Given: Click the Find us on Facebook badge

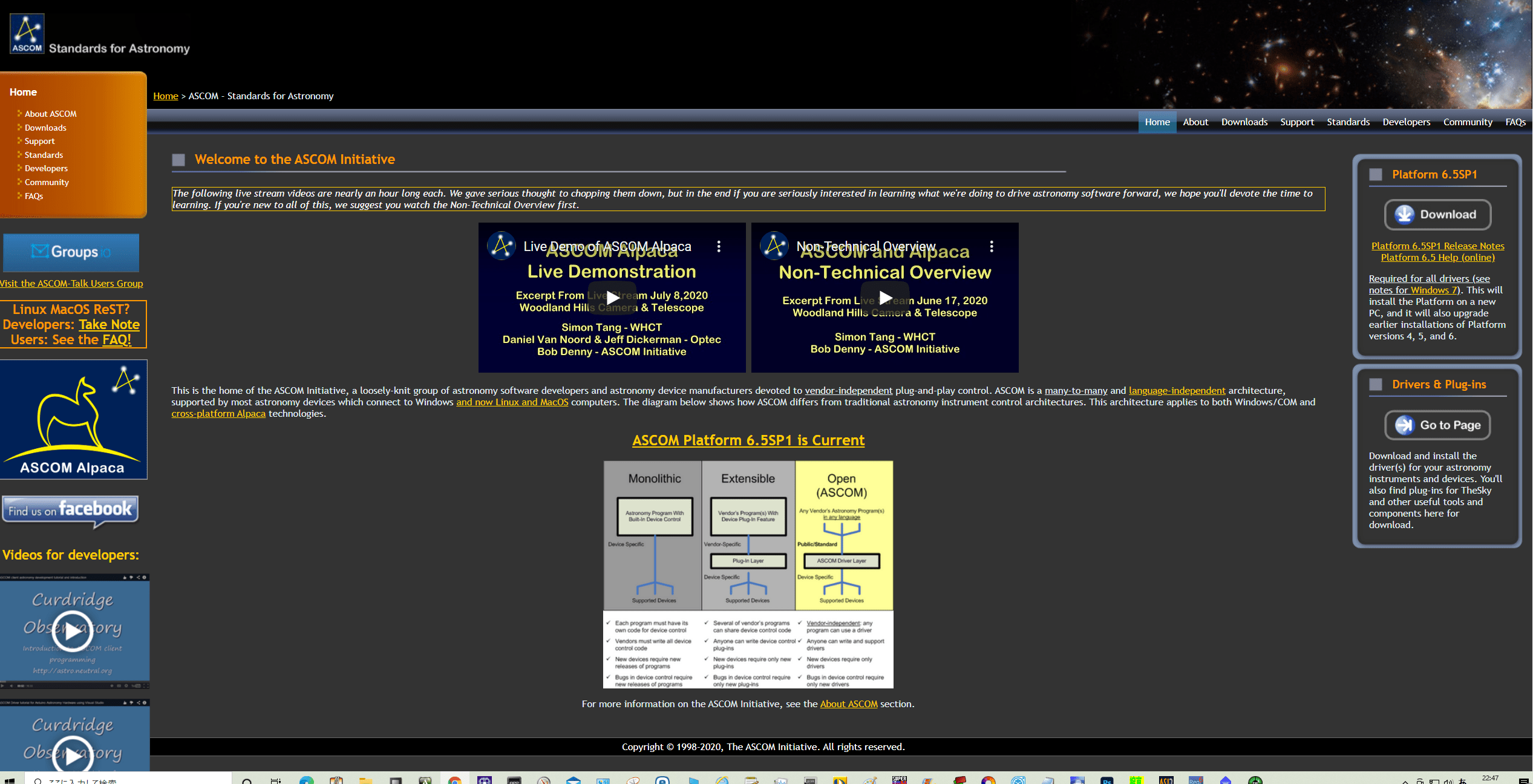Looking at the screenshot, I should tap(70, 510).
